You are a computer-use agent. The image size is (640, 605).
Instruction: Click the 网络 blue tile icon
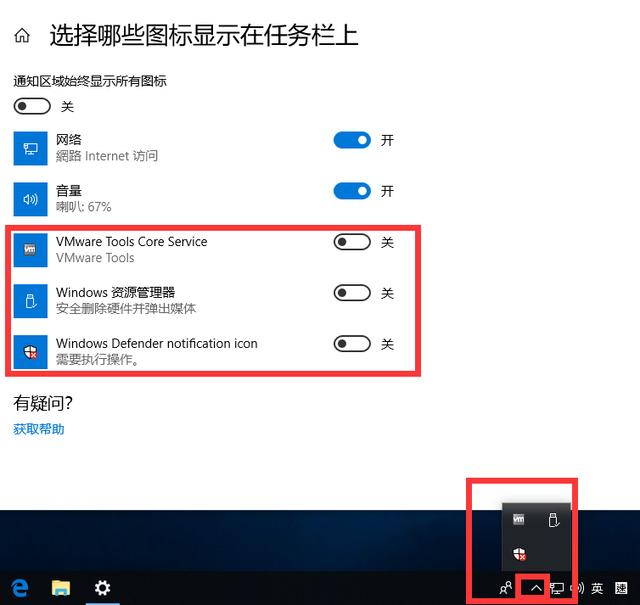[31, 148]
